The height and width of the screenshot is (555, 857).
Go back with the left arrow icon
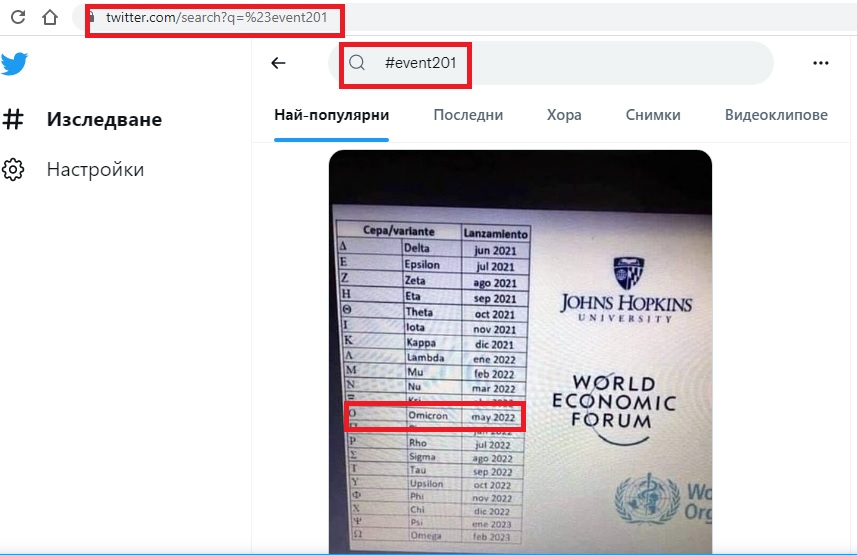(278, 63)
